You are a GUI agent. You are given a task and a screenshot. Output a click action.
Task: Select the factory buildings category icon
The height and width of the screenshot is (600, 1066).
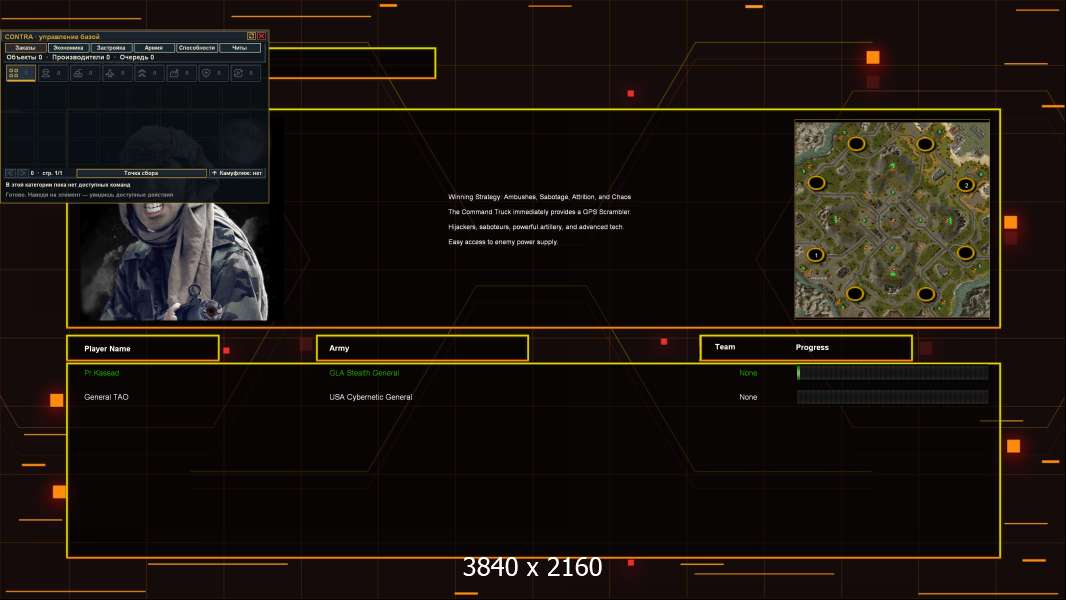click(x=180, y=73)
